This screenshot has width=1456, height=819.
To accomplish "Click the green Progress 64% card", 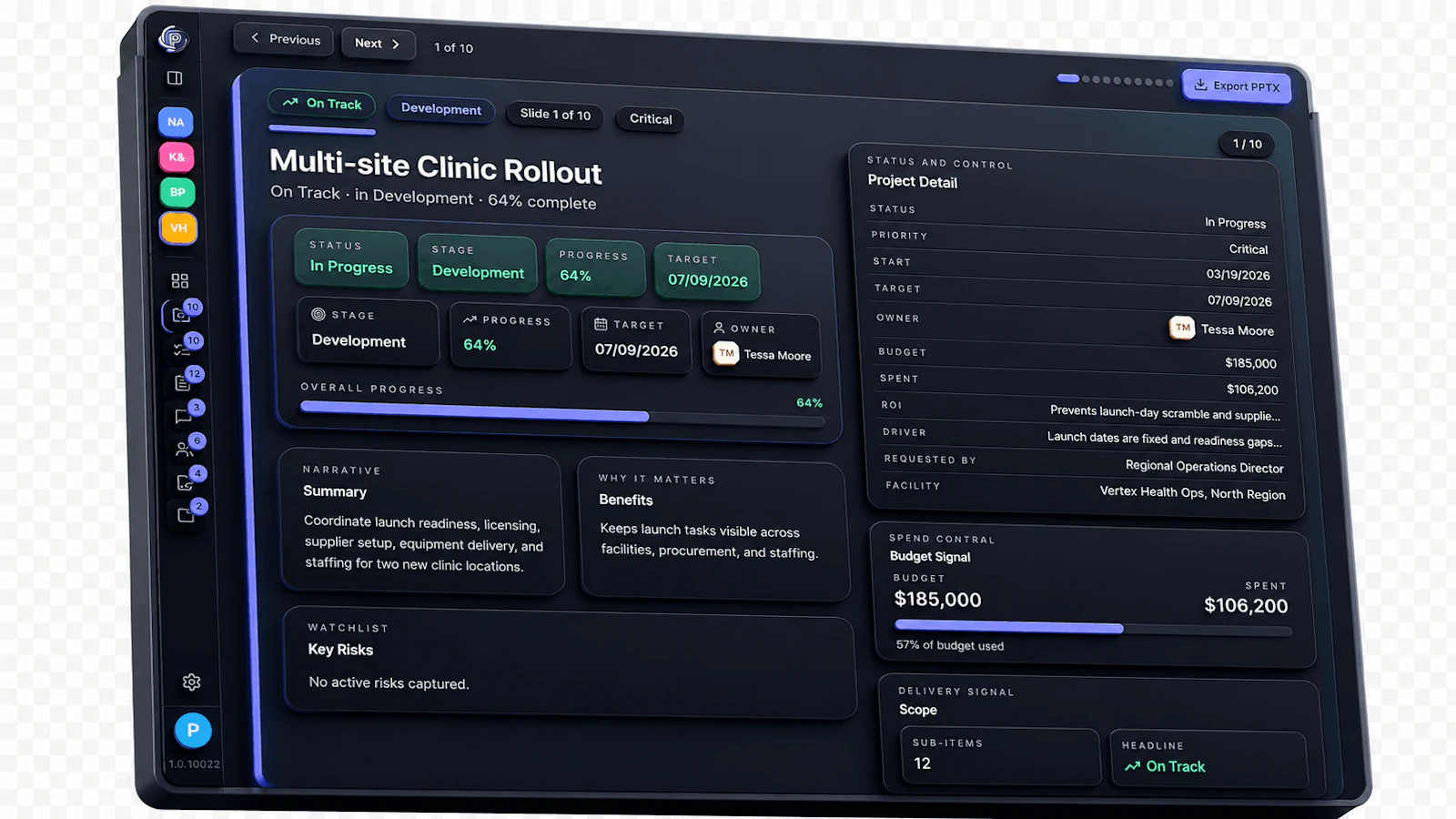I will (595, 268).
